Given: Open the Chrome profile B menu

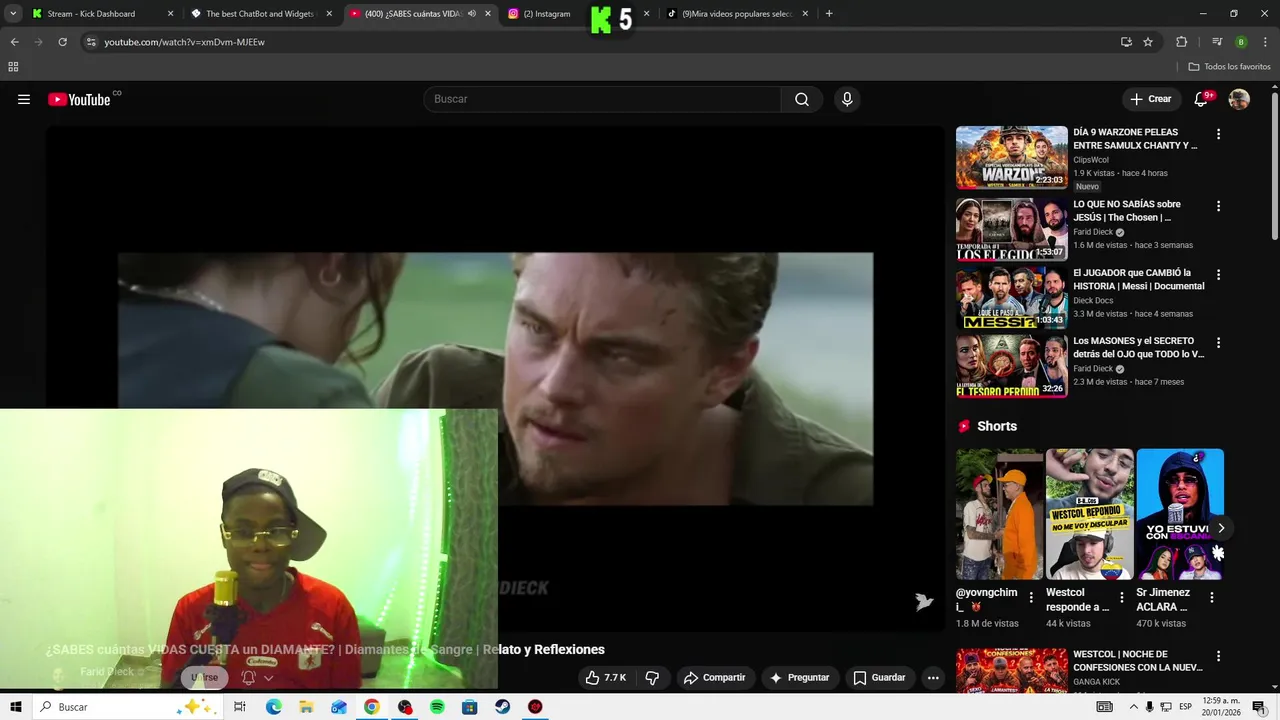Looking at the screenshot, I should click(x=1241, y=42).
